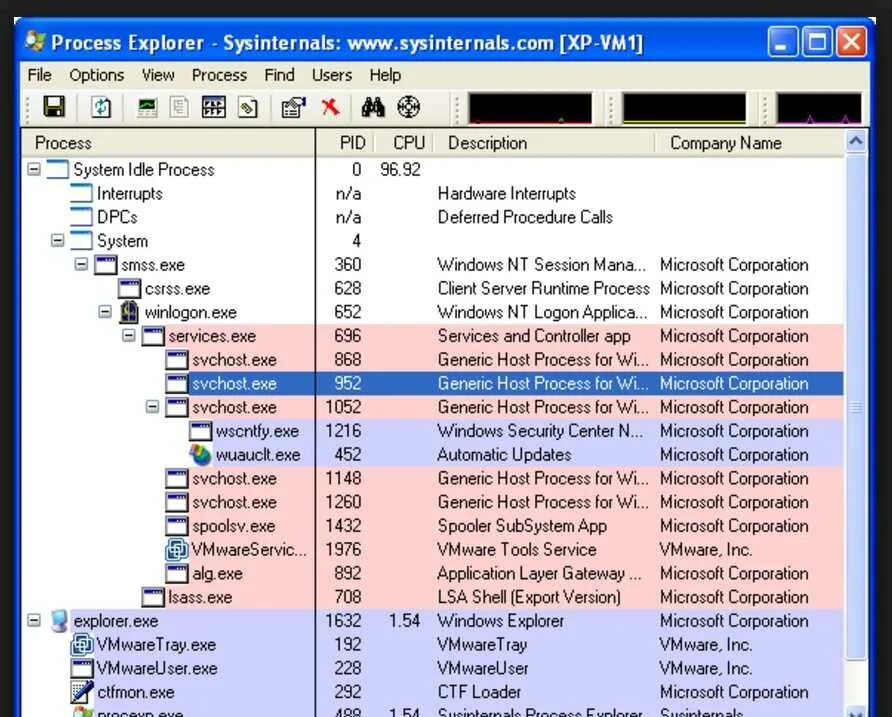Click the red X Kill Process icon
Viewport: 892px width, 717px height.
(330, 106)
